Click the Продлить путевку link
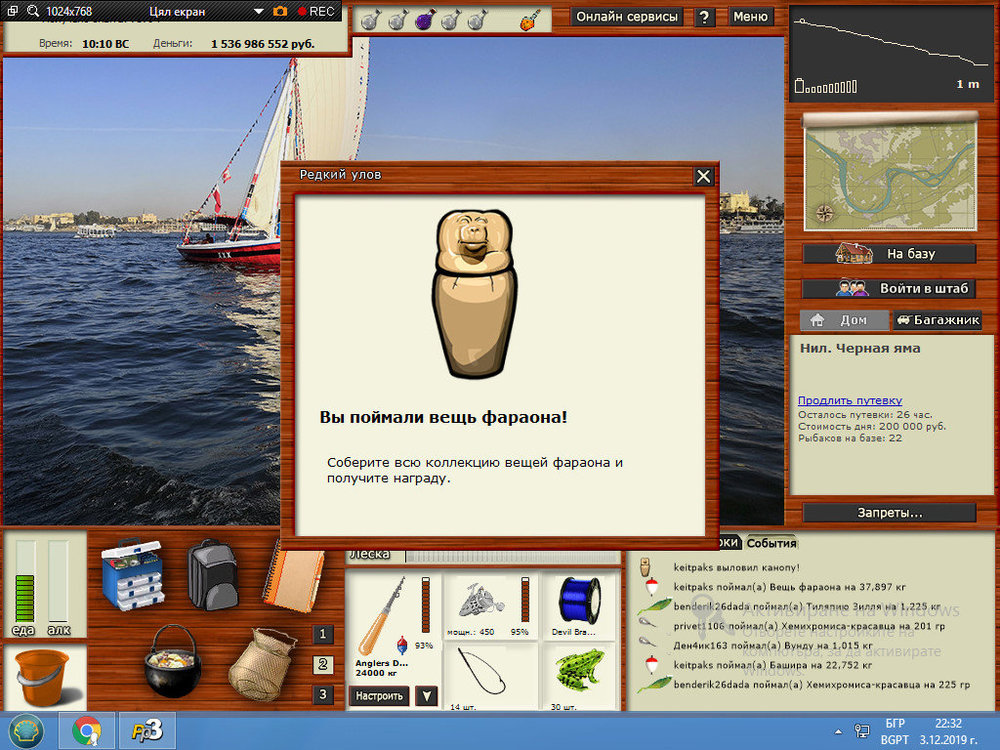The image size is (1000, 750). tap(849, 400)
